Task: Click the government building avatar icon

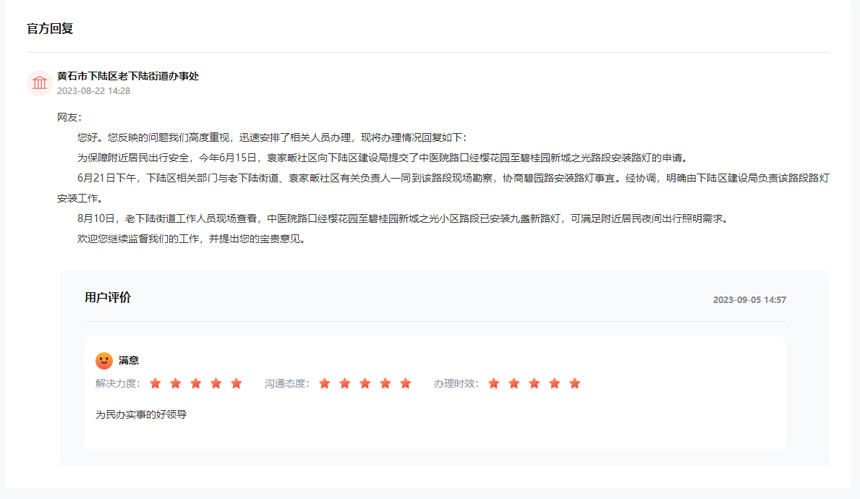Action: coord(39,83)
